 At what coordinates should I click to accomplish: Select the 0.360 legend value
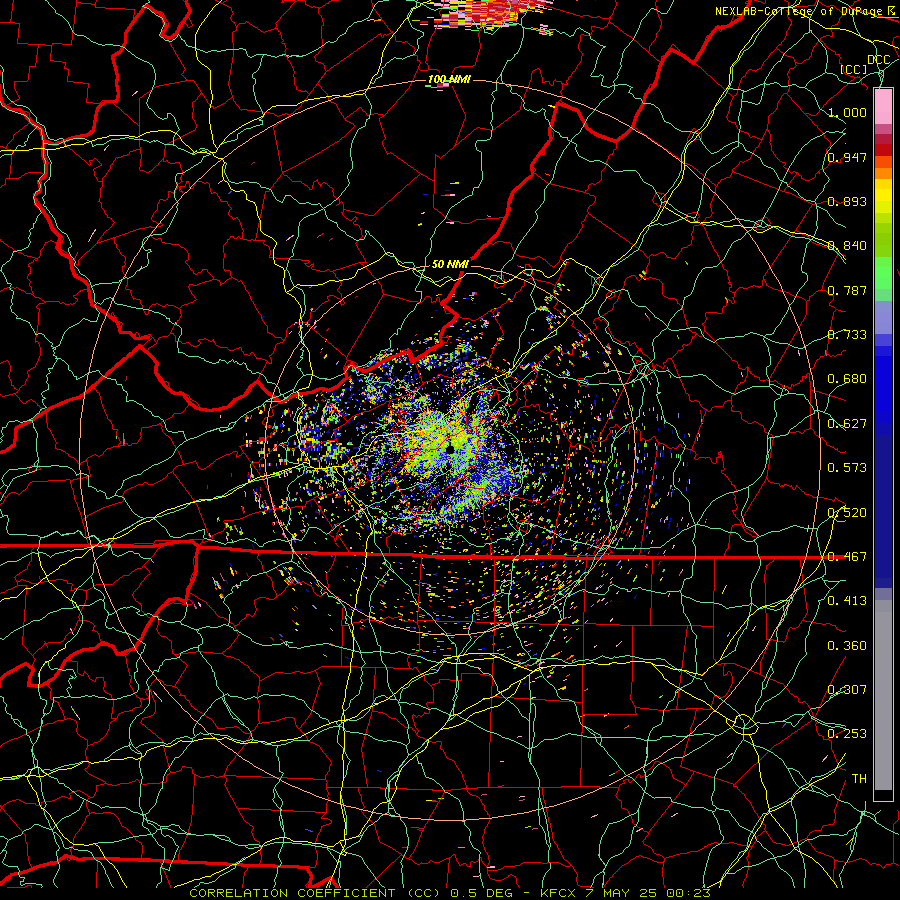[847, 646]
